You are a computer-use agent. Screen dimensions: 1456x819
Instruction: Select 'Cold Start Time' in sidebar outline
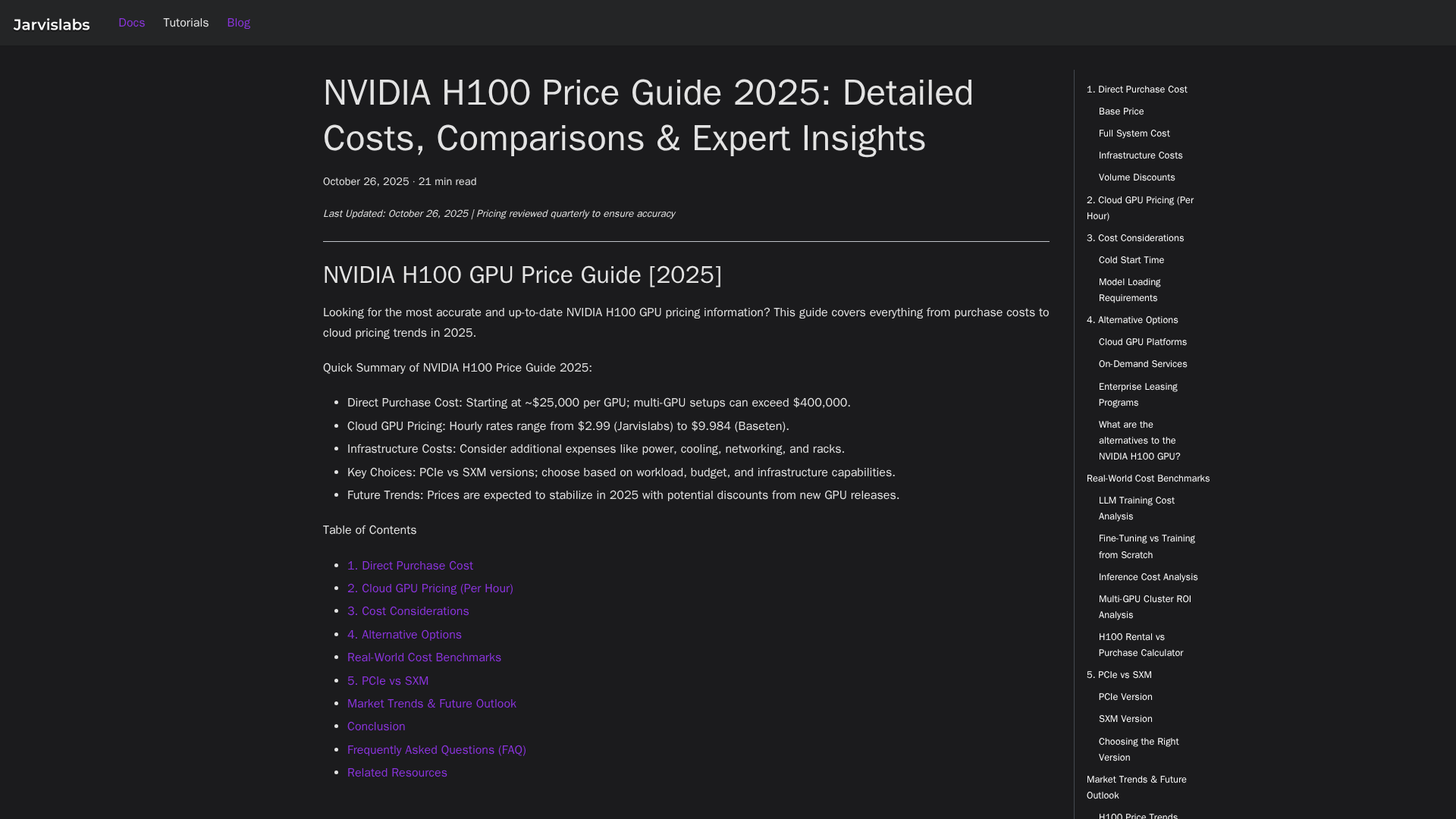coord(1131,260)
